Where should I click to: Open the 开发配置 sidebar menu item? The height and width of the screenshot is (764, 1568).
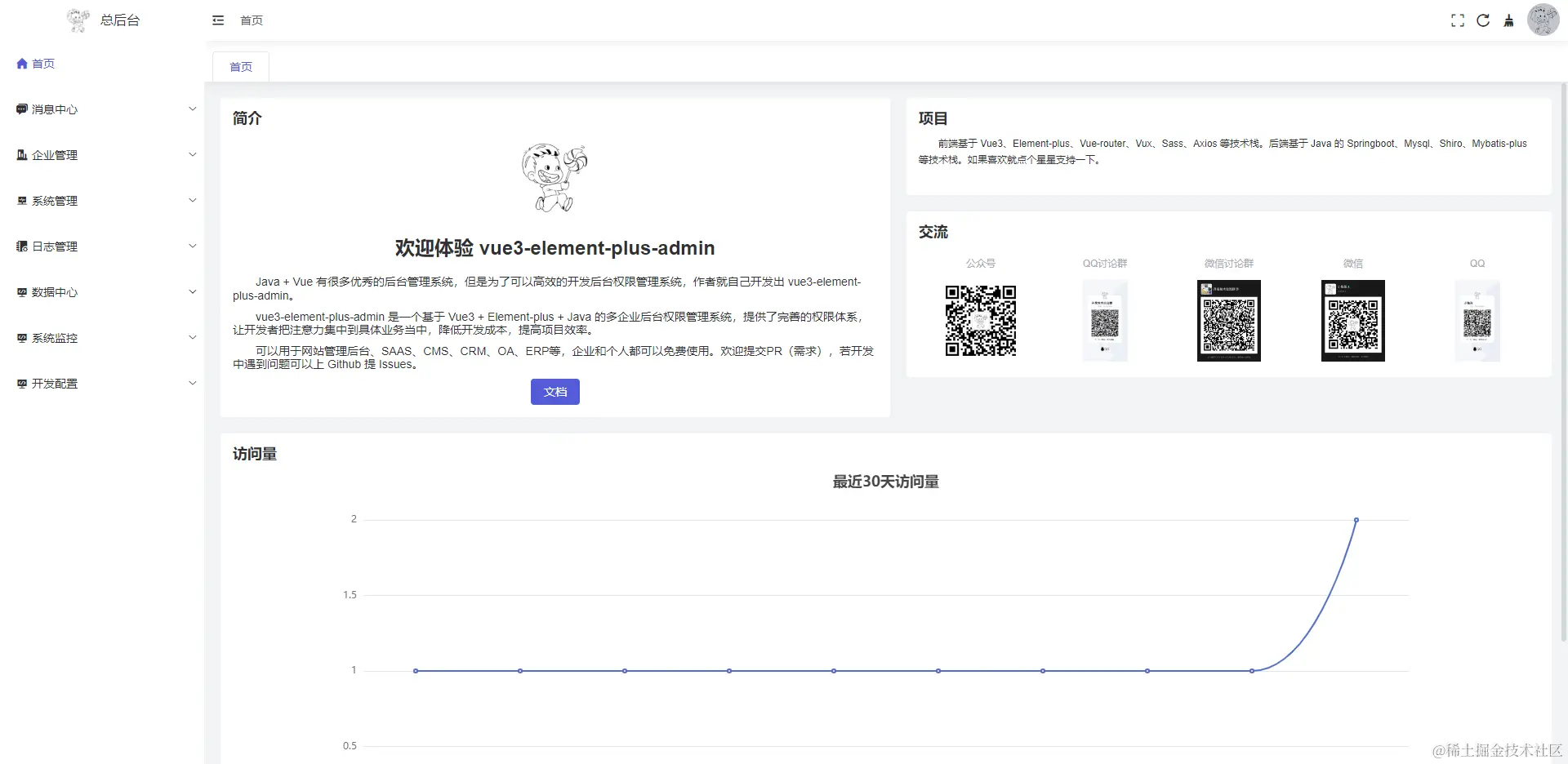coord(102,384)
